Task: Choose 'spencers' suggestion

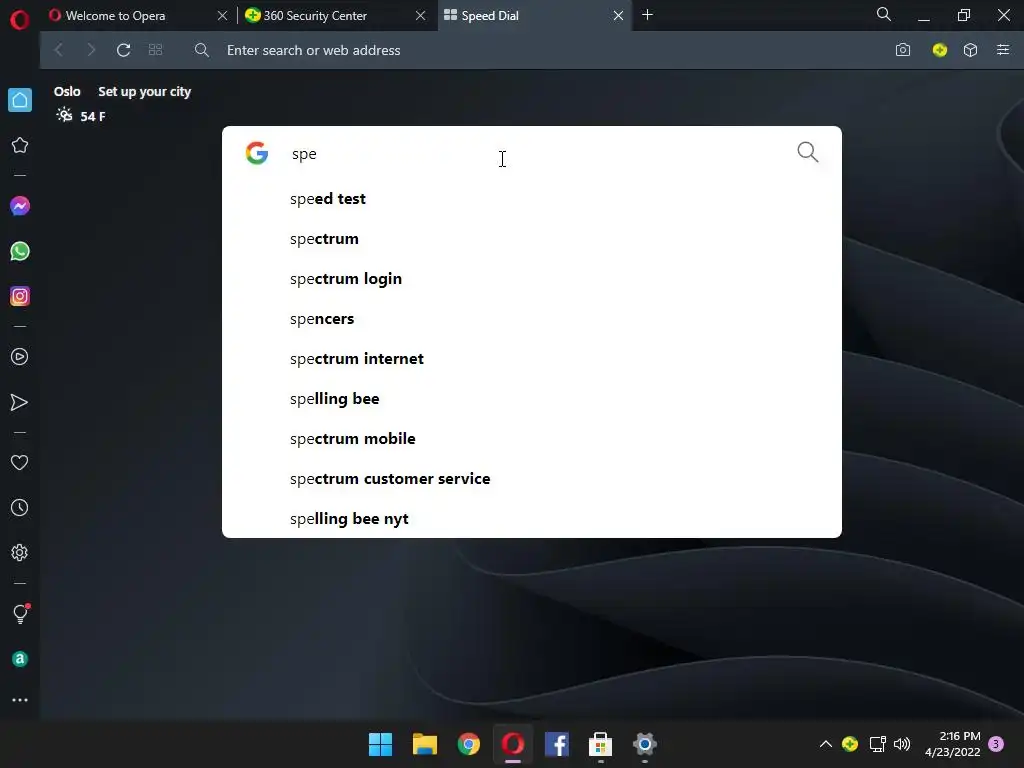Action: tap(532, 319)
